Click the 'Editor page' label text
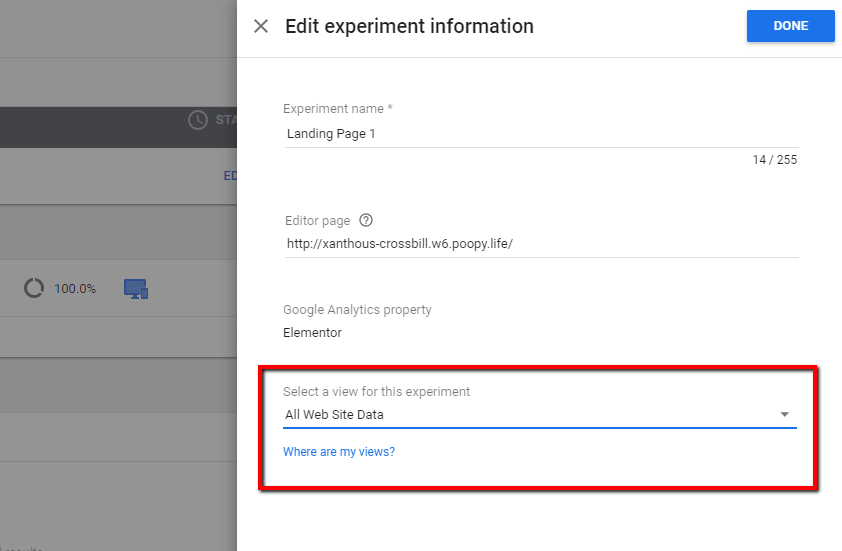 316,221
